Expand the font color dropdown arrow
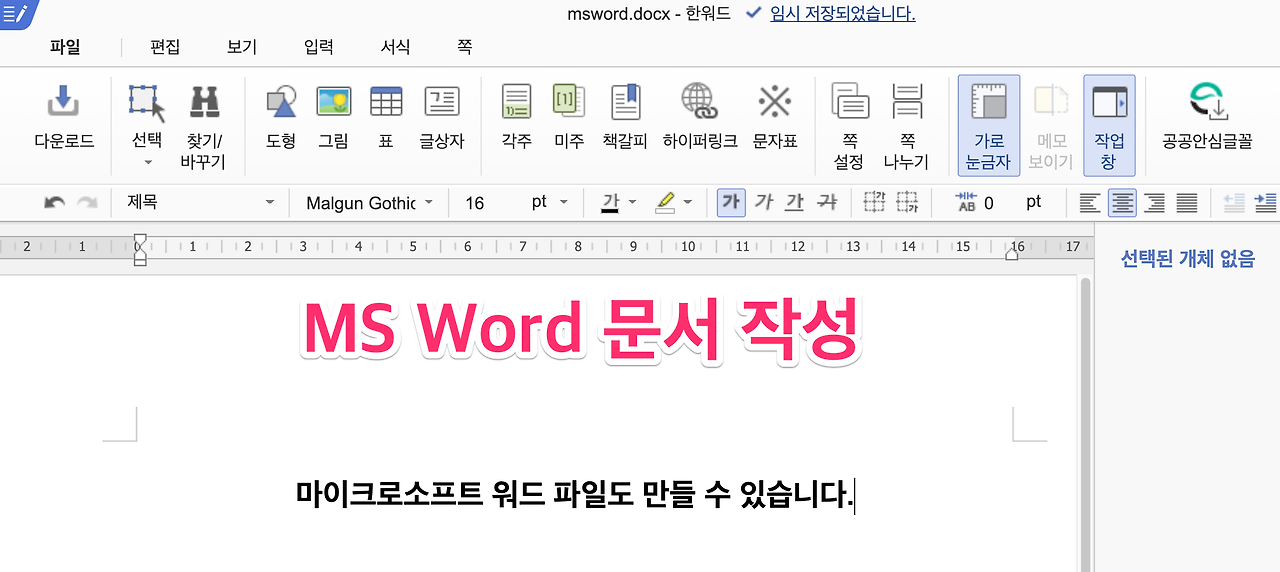The width and height of the screenshot is (1280, 572). [632, 203]
